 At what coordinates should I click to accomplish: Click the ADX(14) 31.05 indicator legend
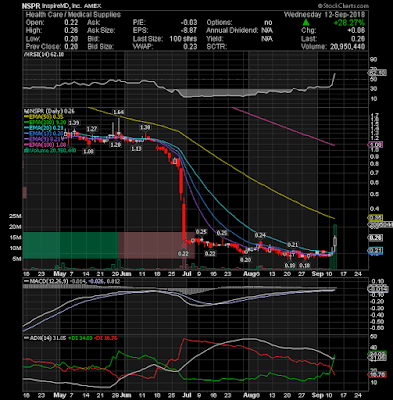coord(45,338)
